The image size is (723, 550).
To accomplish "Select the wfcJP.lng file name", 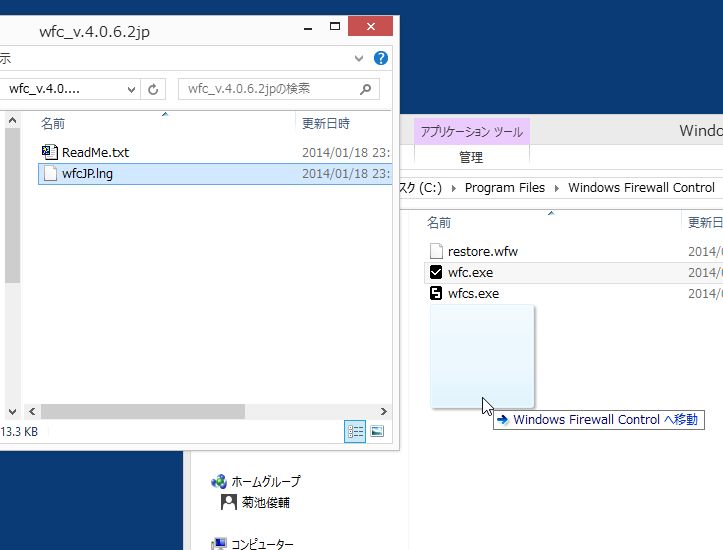I will pos(87,174).
